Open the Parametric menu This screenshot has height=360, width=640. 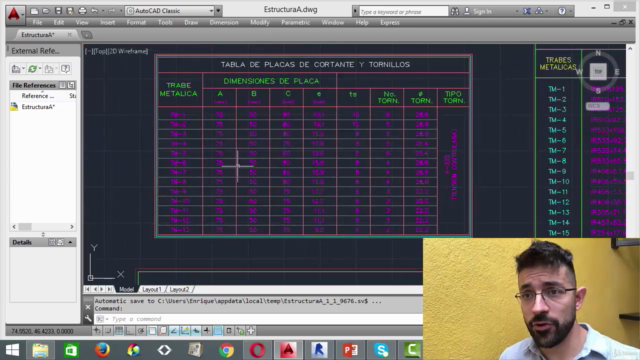coord(296,22)
